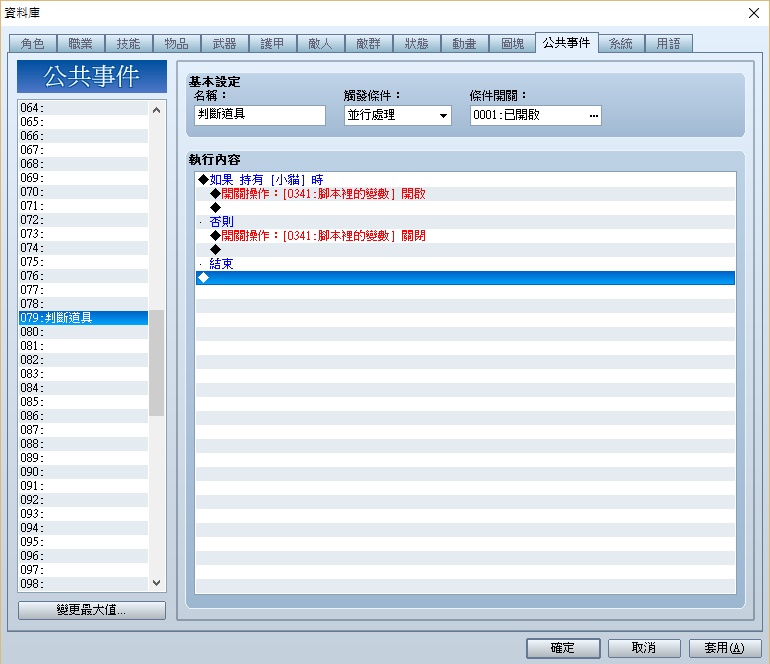Select the 公共事件 tab
Screen dimensions: 770x664
click(x=567, y=42)
